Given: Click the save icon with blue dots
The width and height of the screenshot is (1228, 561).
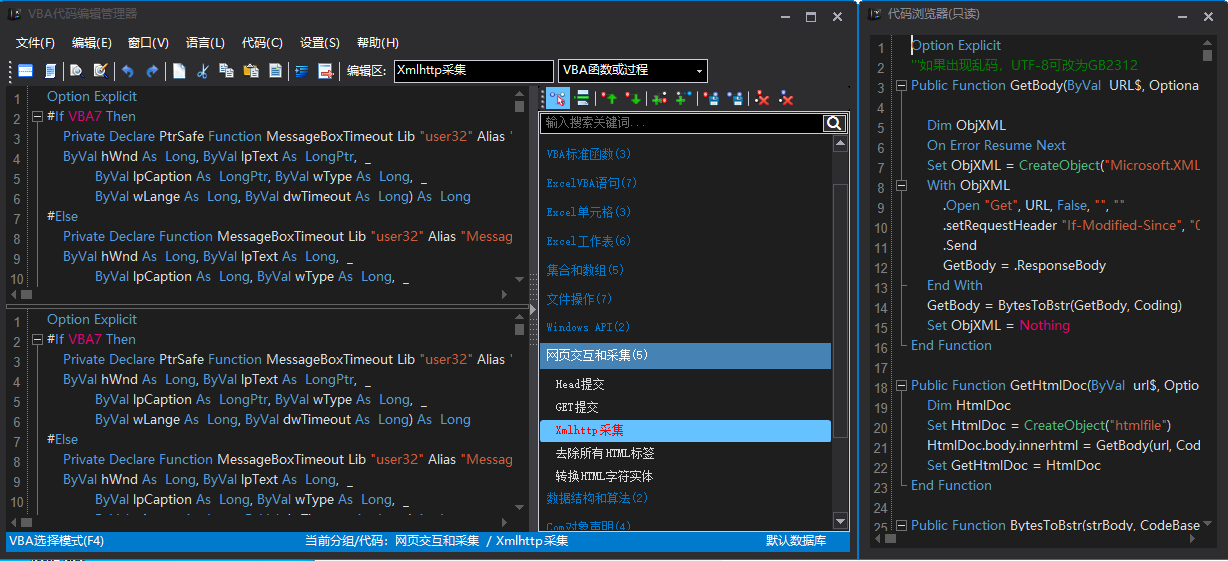Looking at the screenshot, I should (735, 98).
